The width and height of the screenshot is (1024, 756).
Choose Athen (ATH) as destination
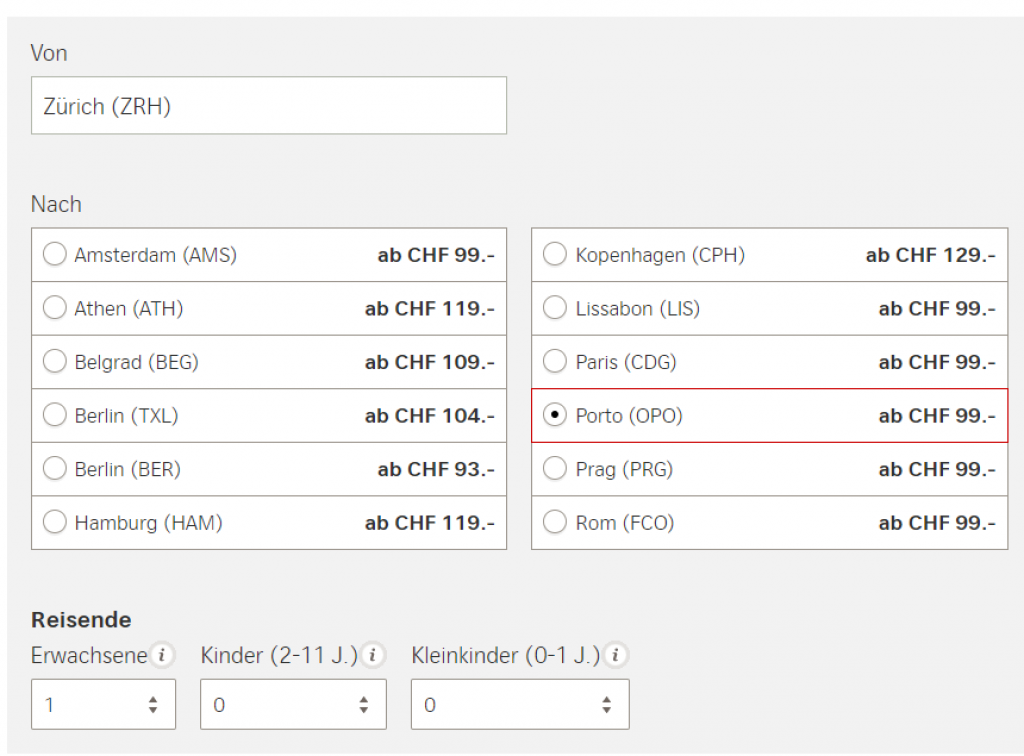tap(54, 309)
